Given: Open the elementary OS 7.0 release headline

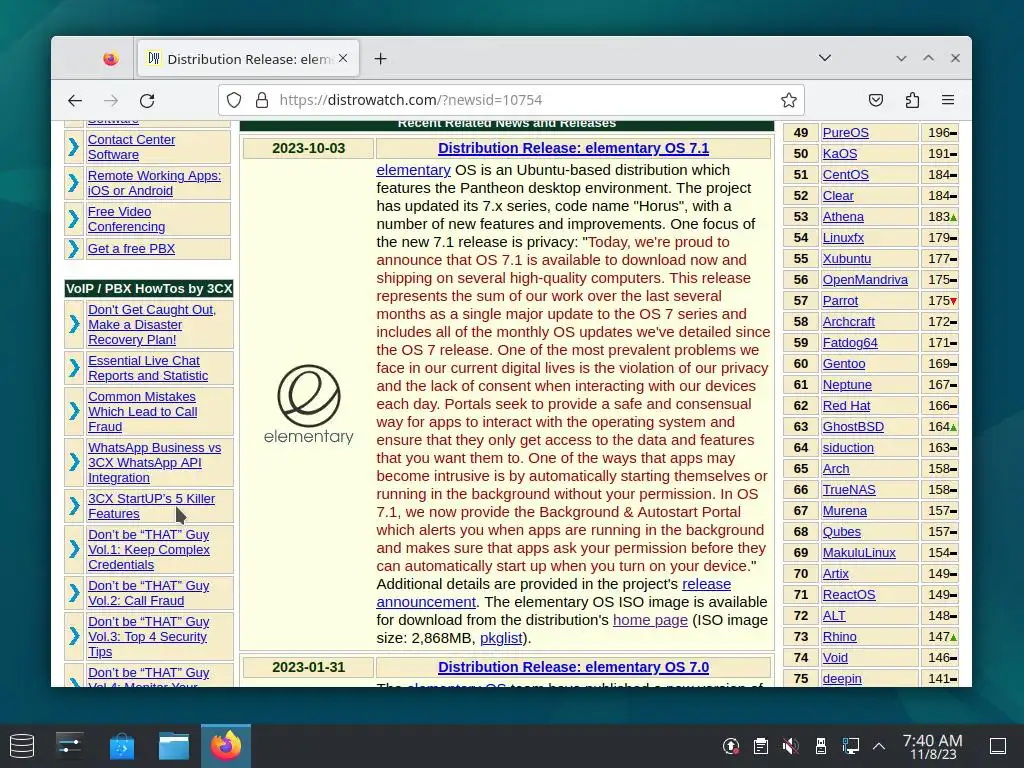Looking at the screenshot, I should [573, 667].
